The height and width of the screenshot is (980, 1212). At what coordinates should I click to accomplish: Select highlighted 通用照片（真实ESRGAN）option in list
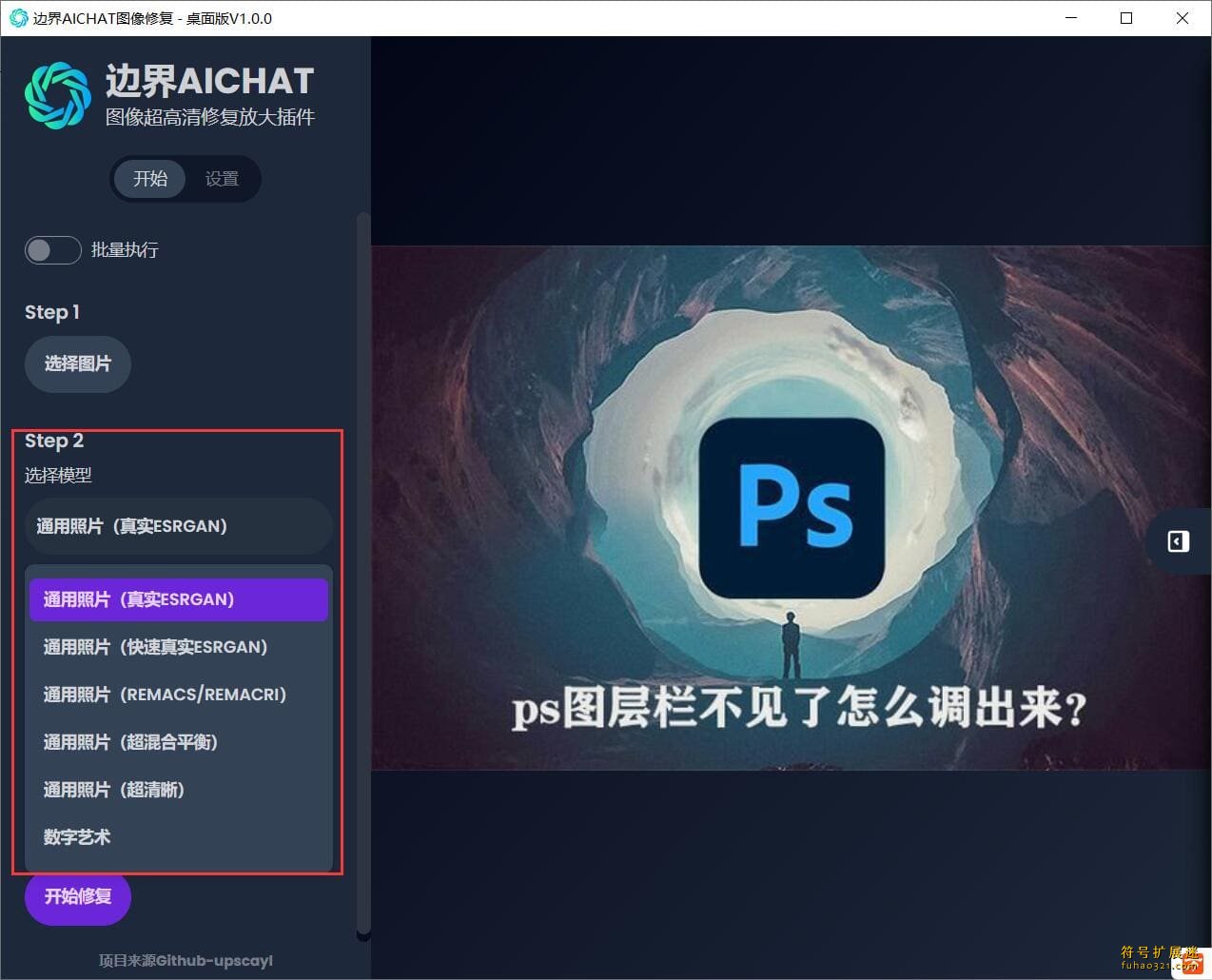click(x=179, y=599)
